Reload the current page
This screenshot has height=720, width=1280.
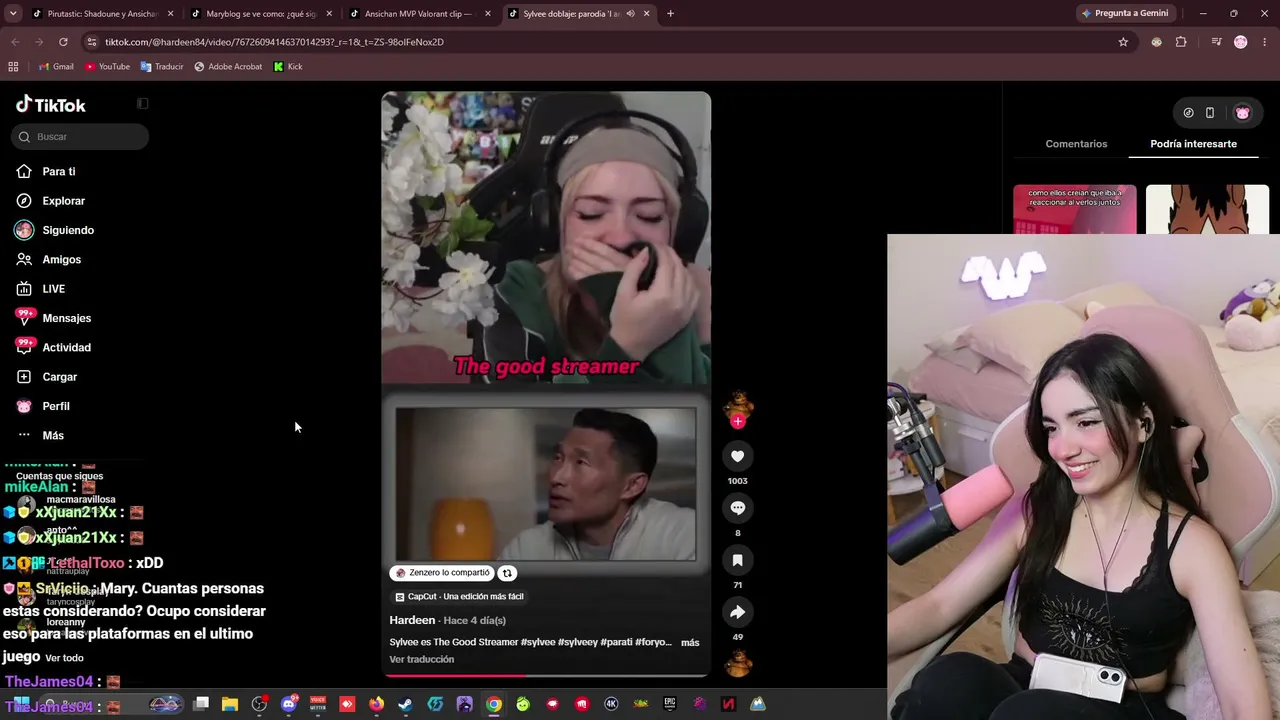pos(63,42)
